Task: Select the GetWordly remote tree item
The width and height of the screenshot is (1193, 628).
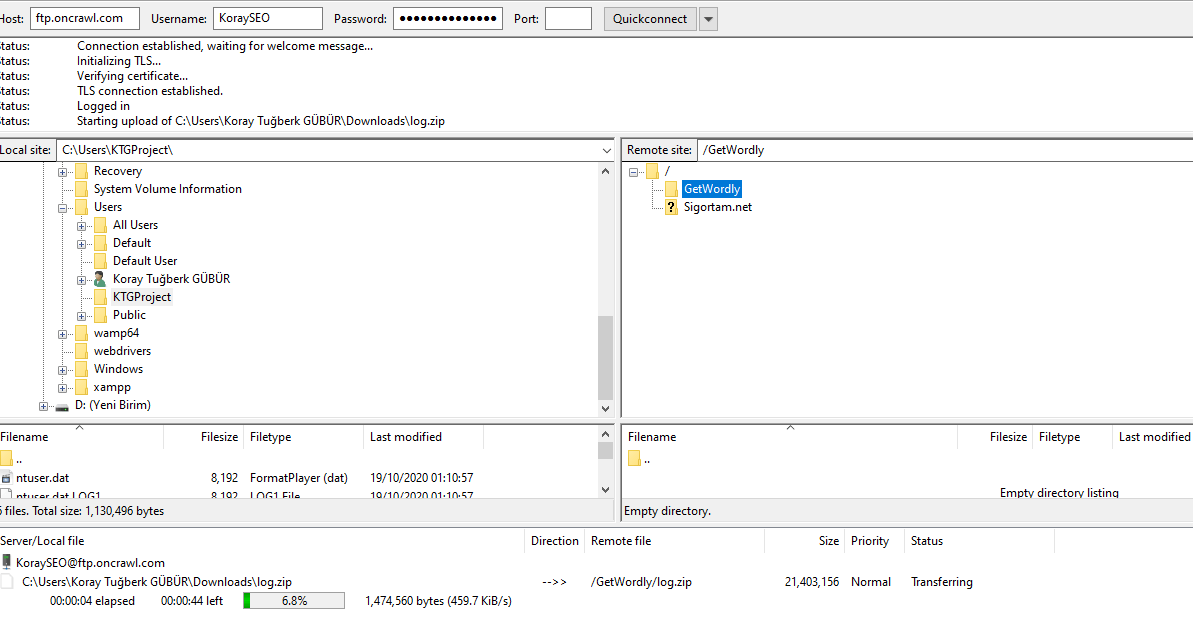Action: [x=711, y=189]
